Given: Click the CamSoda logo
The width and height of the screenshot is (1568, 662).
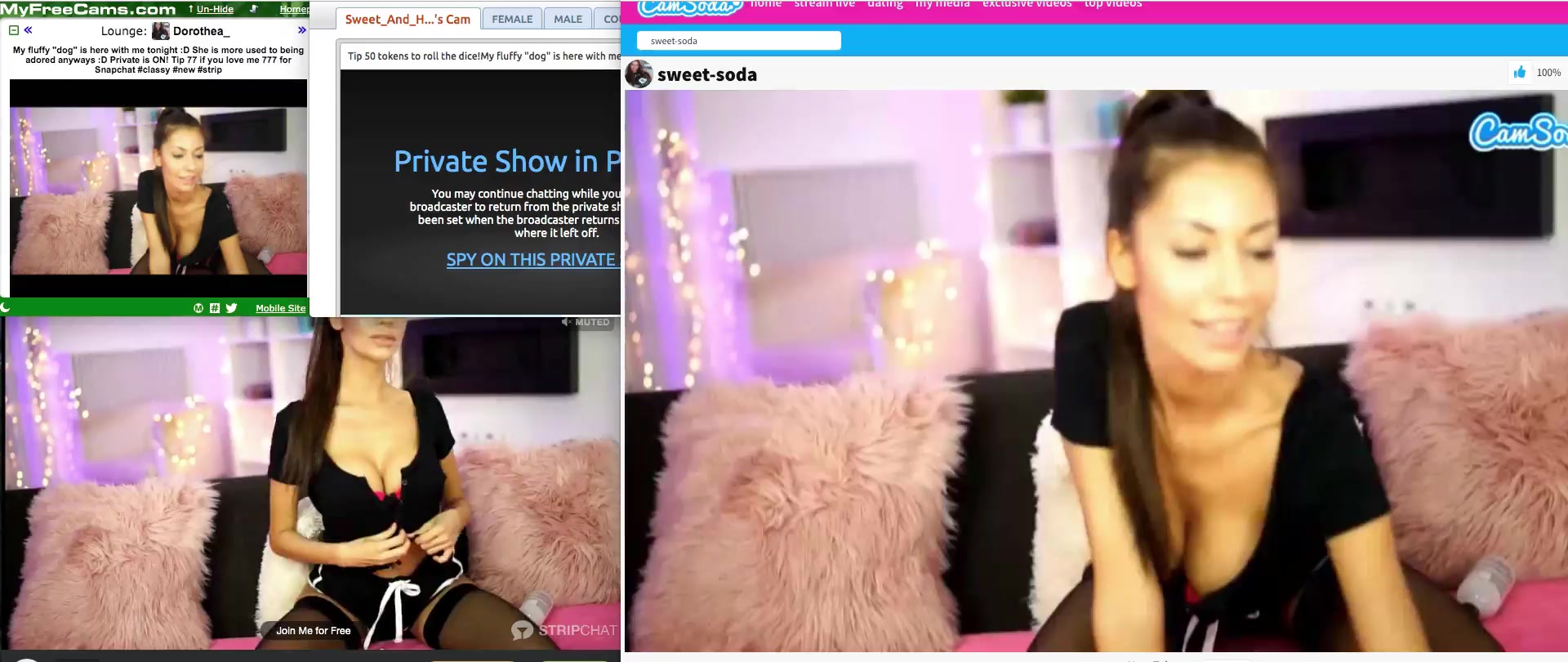Looking at the screenshot, I should [689, 7].
